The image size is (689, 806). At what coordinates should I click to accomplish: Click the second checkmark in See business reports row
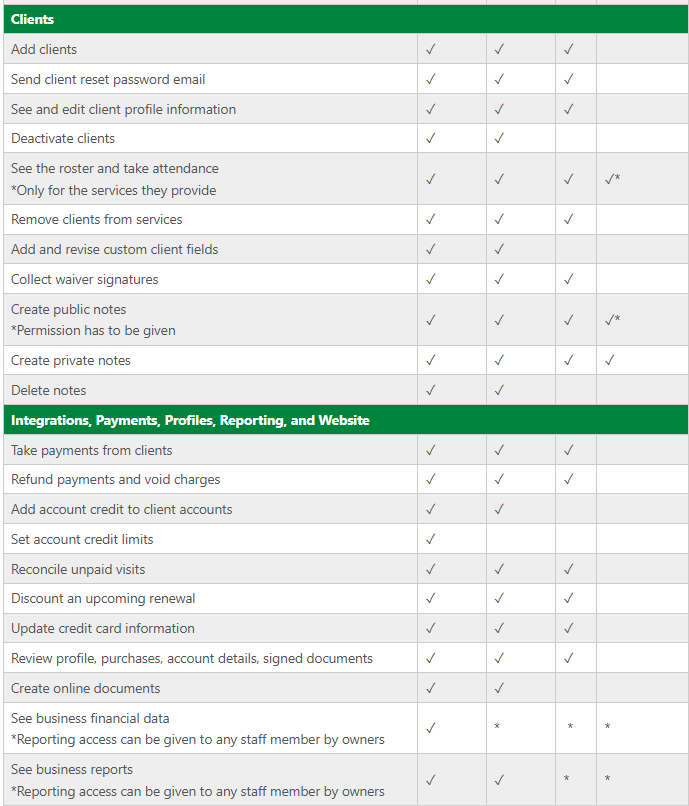(x=499, y=779)
